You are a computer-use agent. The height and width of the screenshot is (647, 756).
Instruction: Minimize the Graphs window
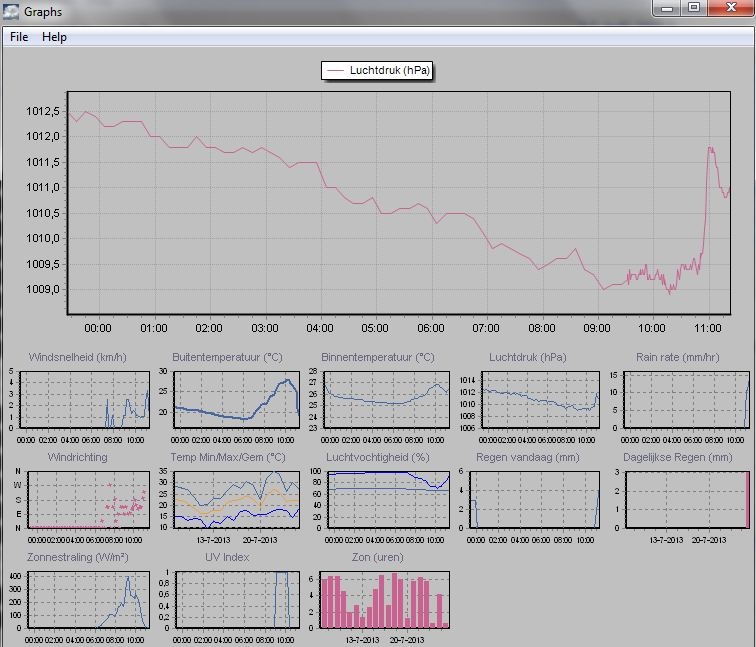[x=667, y=8]
